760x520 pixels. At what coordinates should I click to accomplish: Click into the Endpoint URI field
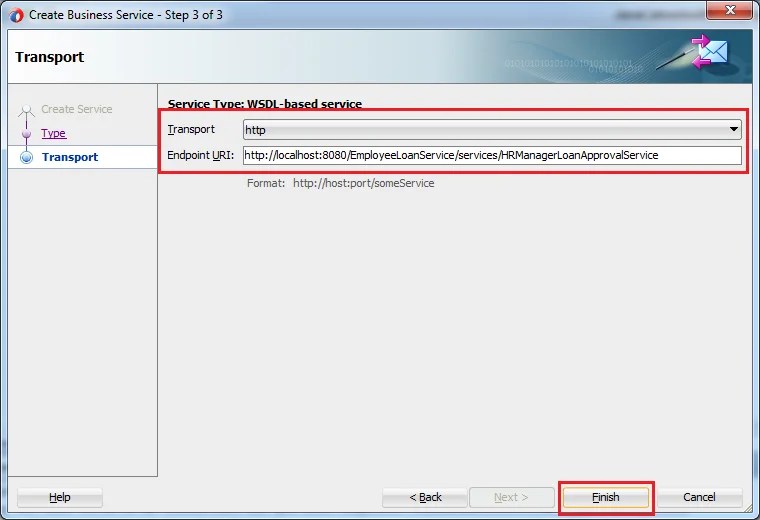pos(492,155)
